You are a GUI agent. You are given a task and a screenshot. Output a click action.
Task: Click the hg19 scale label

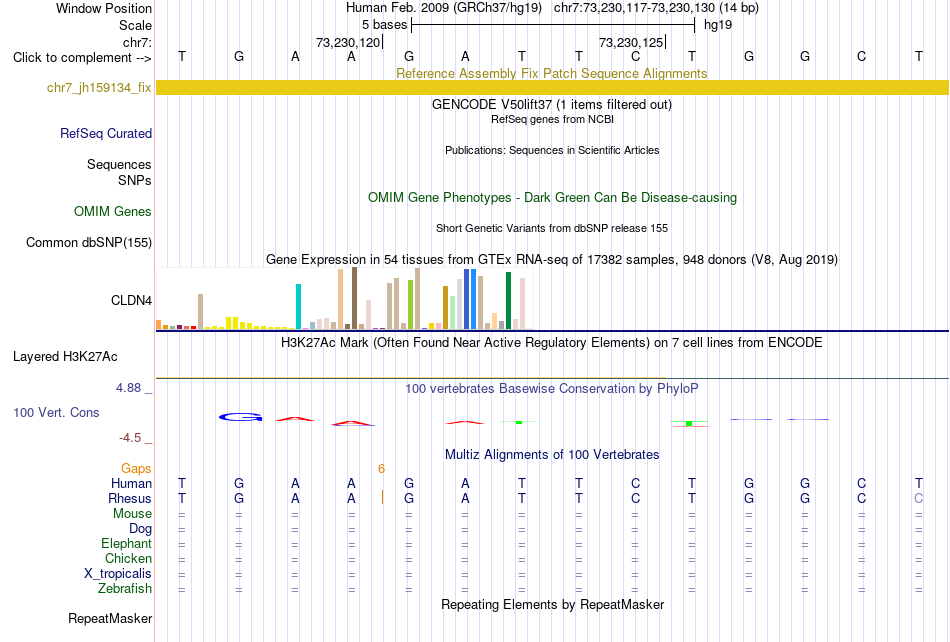[x=718, y=25]
